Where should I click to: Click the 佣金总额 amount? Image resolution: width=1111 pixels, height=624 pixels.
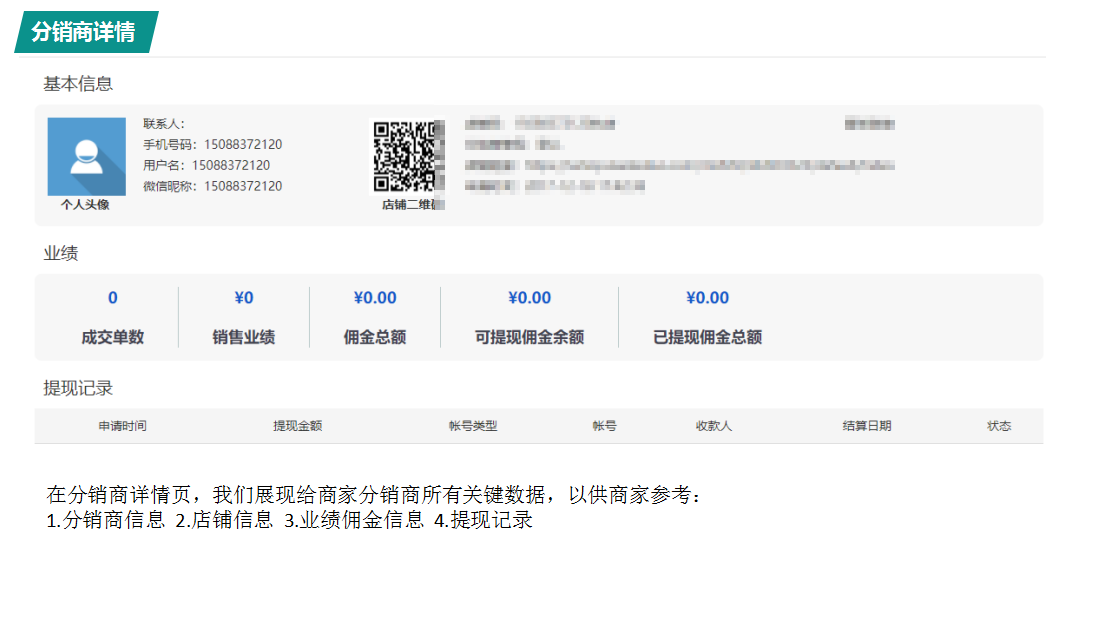coord(375,298)
